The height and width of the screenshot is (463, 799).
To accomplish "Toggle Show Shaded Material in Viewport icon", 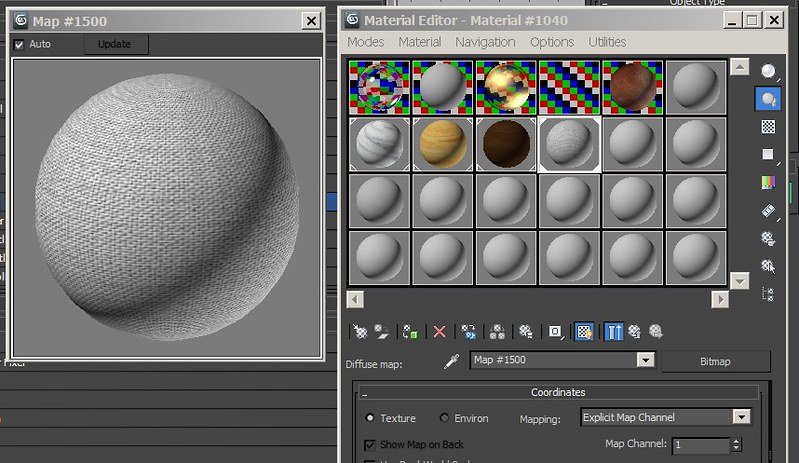I will click(585, 331).
